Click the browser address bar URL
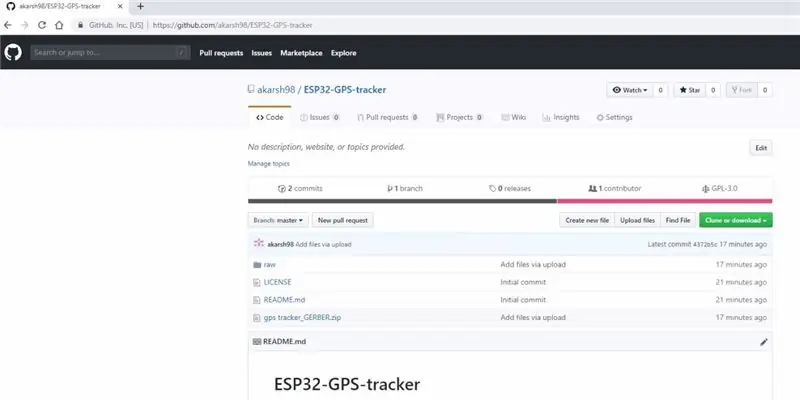This screenshot has width=800, height=400. click(233, 25)
